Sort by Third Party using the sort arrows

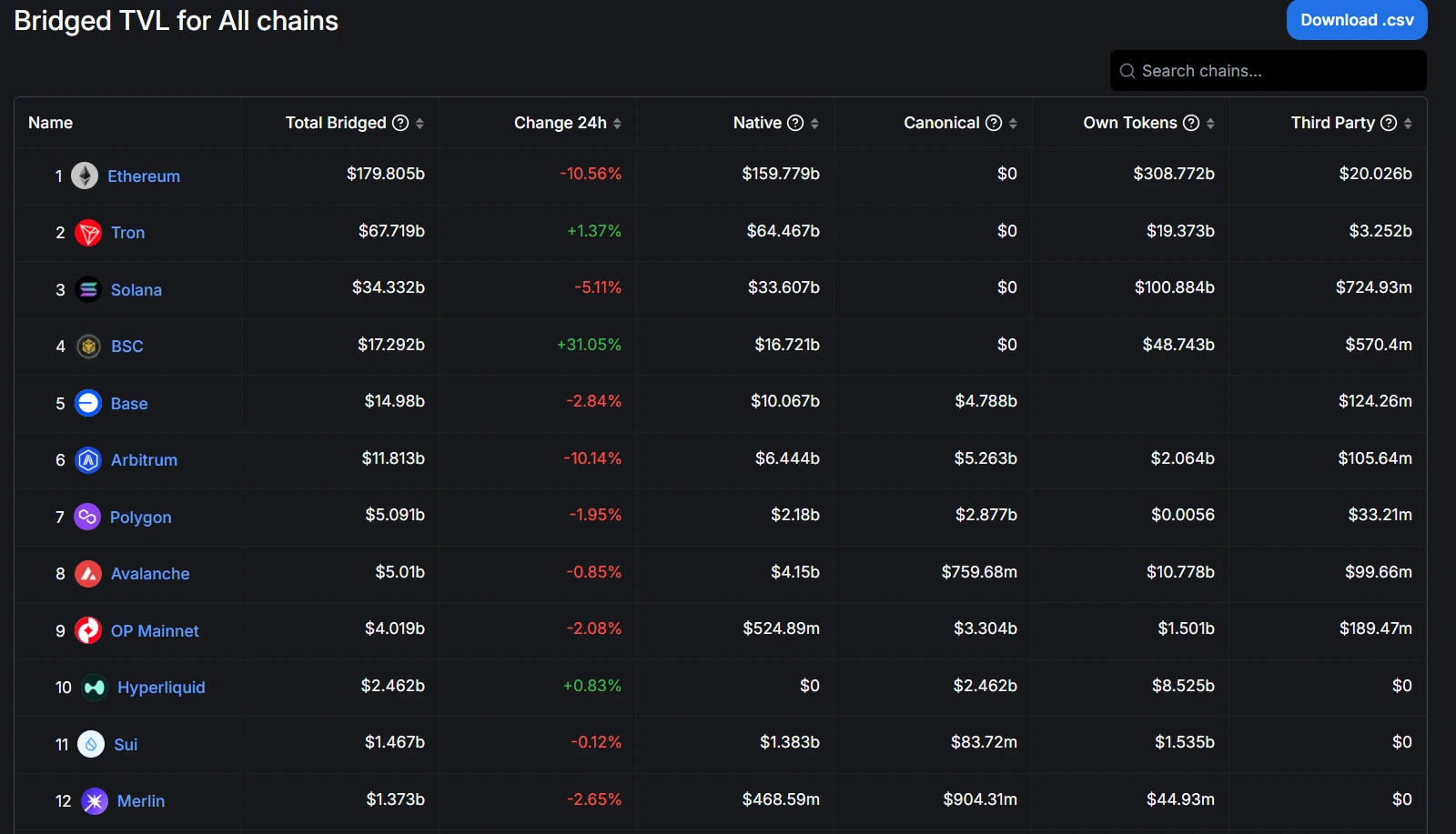click(x=1408, y=124)
